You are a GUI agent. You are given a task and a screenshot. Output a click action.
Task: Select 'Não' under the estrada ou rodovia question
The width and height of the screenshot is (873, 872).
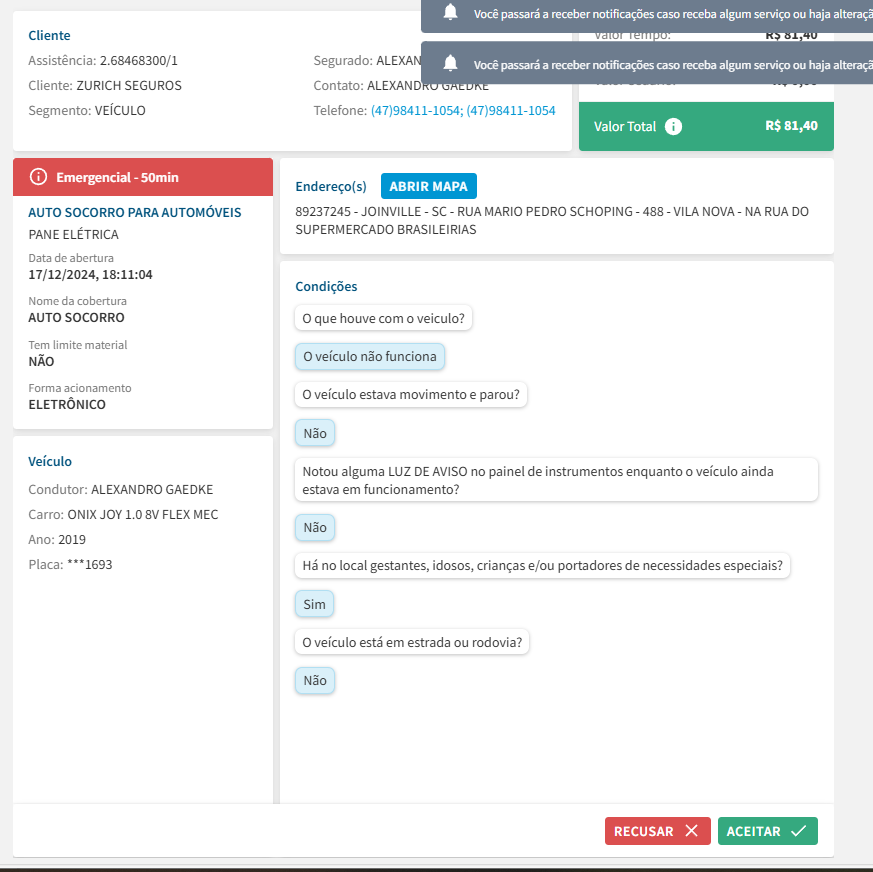click(314, 681)
